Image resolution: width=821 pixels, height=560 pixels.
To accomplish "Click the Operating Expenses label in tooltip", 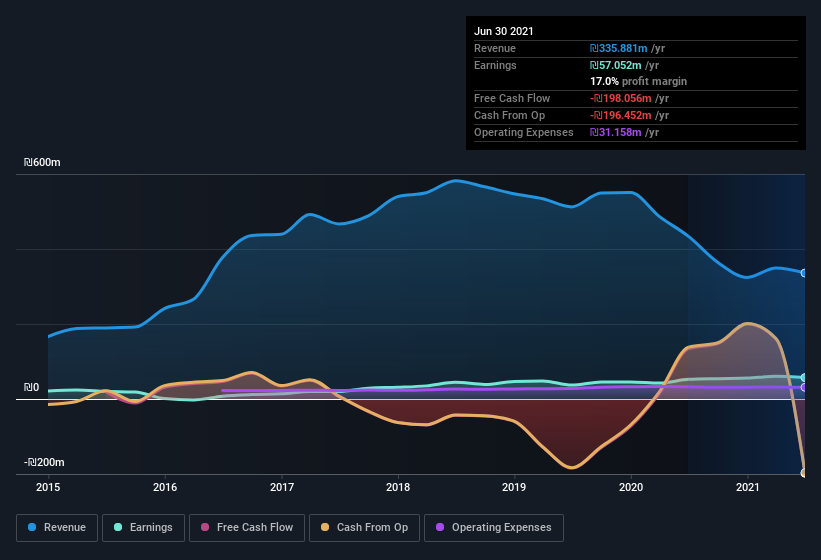I will click(x=524, y=132).
